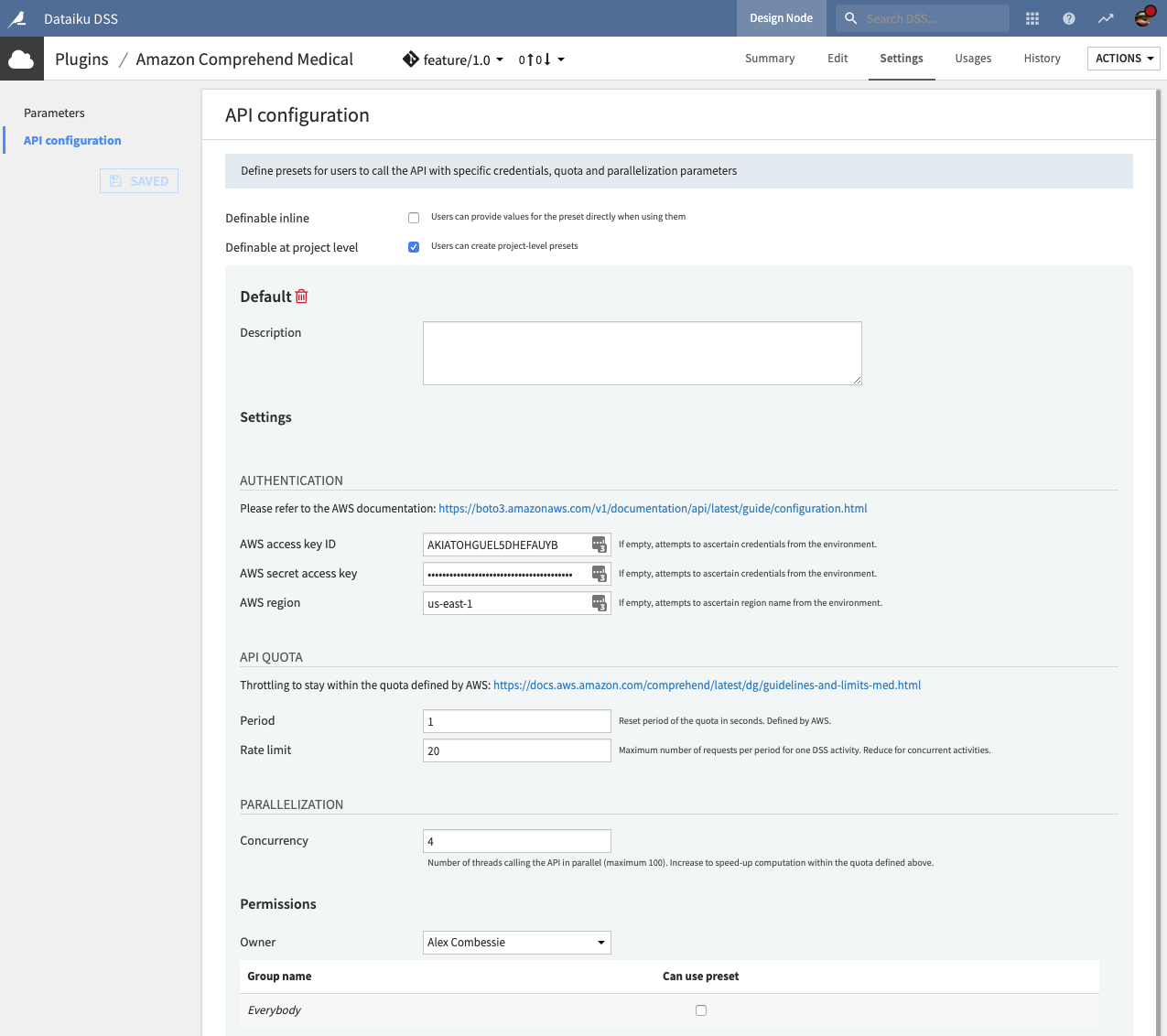Open the feature/1.0 branch dropdown
This screenshot has width=1167, height=1036.
point(453,58)
